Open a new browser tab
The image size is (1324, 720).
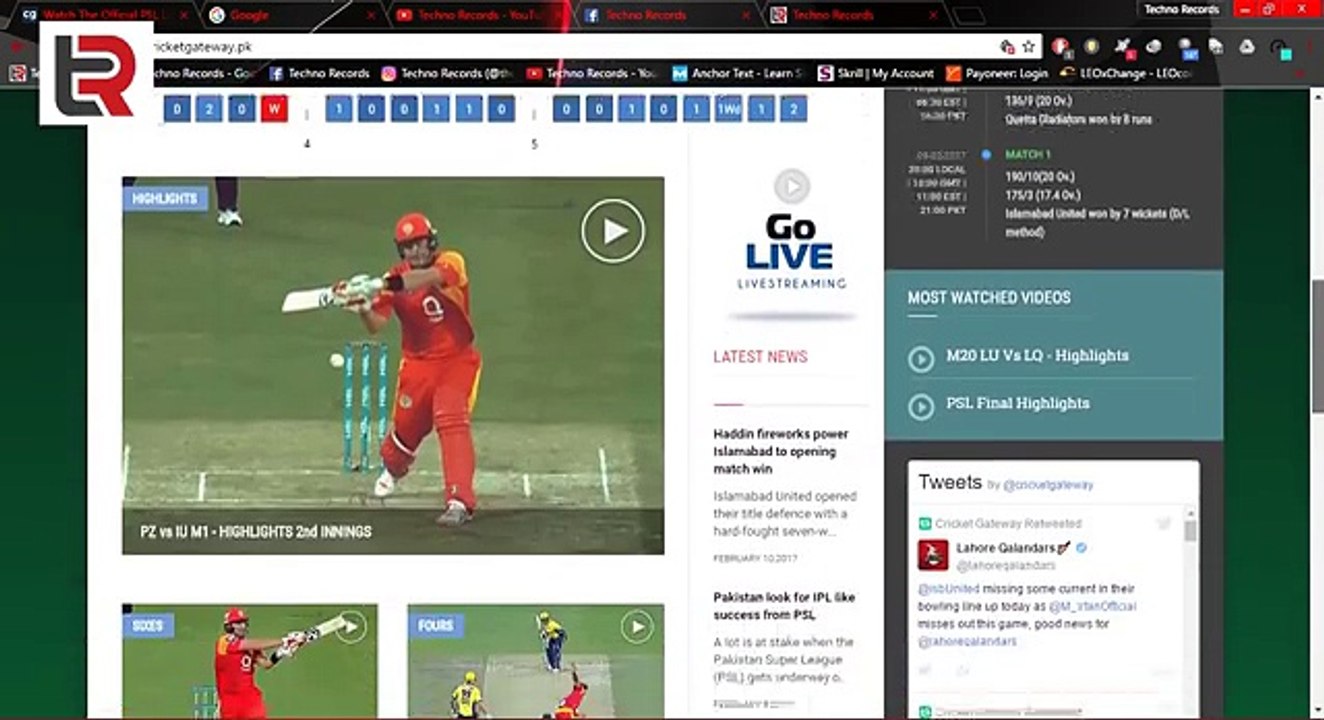point(967,15)
